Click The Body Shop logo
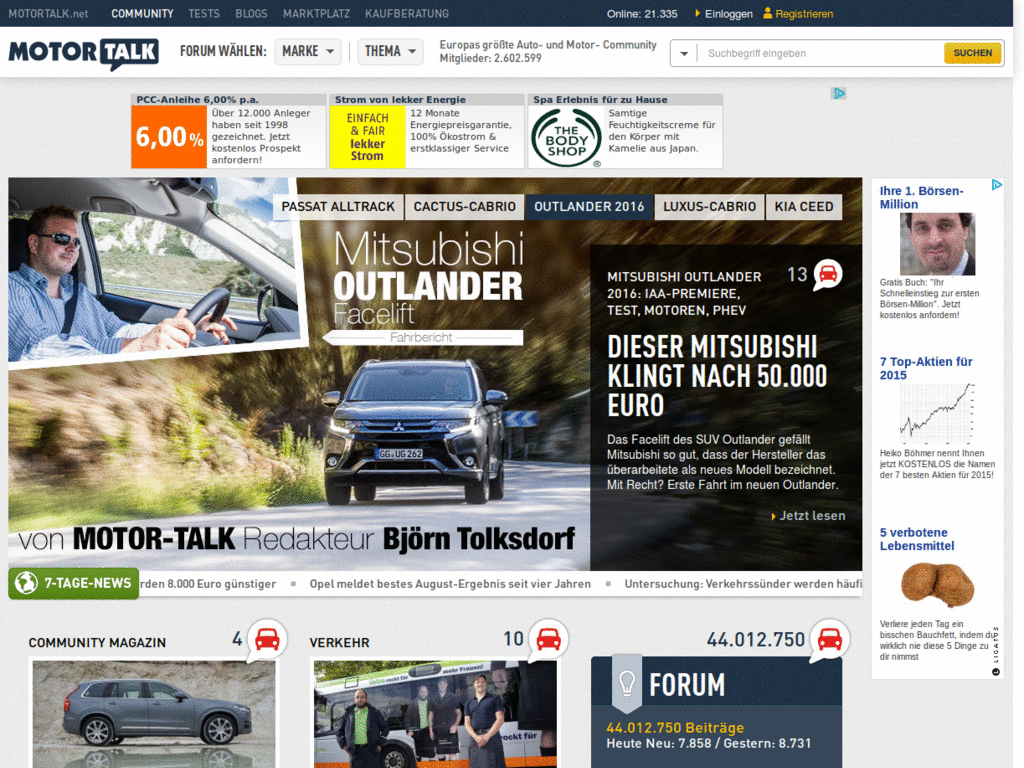1024x768 pixels. 566,138
